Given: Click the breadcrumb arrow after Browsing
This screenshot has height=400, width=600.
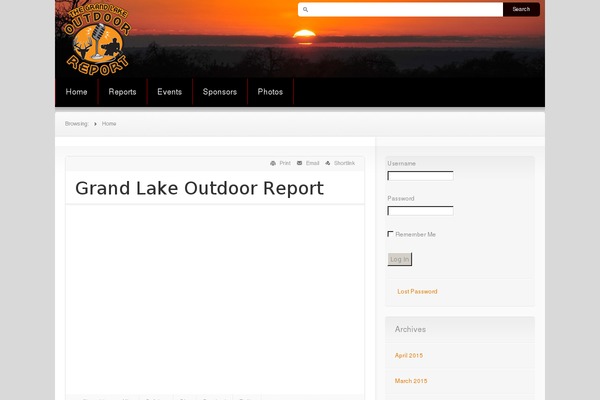Looking at the screenshot, I should [95, 124].
